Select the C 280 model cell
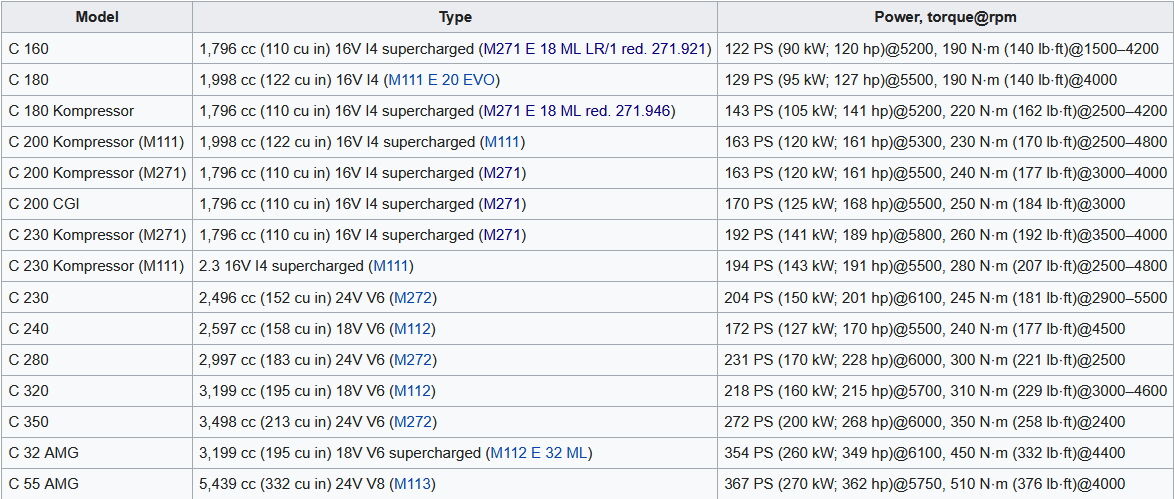The image size is (1174, 499). (97, 360)
